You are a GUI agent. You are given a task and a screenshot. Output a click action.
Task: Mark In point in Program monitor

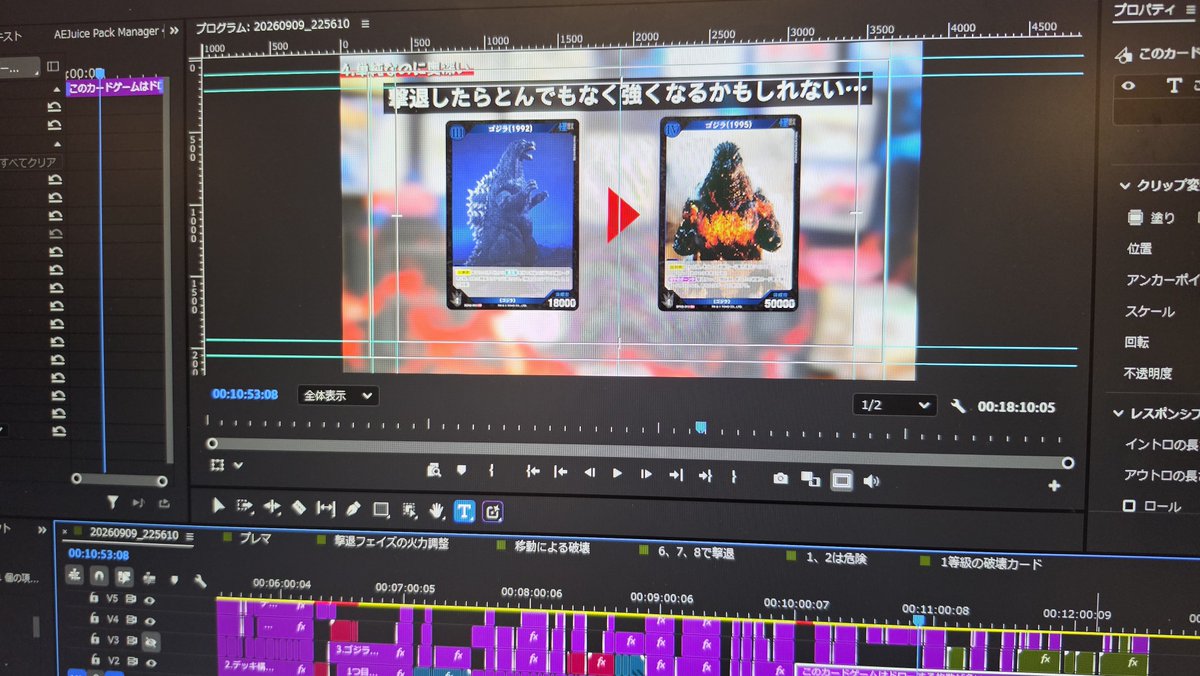point(491,471)
